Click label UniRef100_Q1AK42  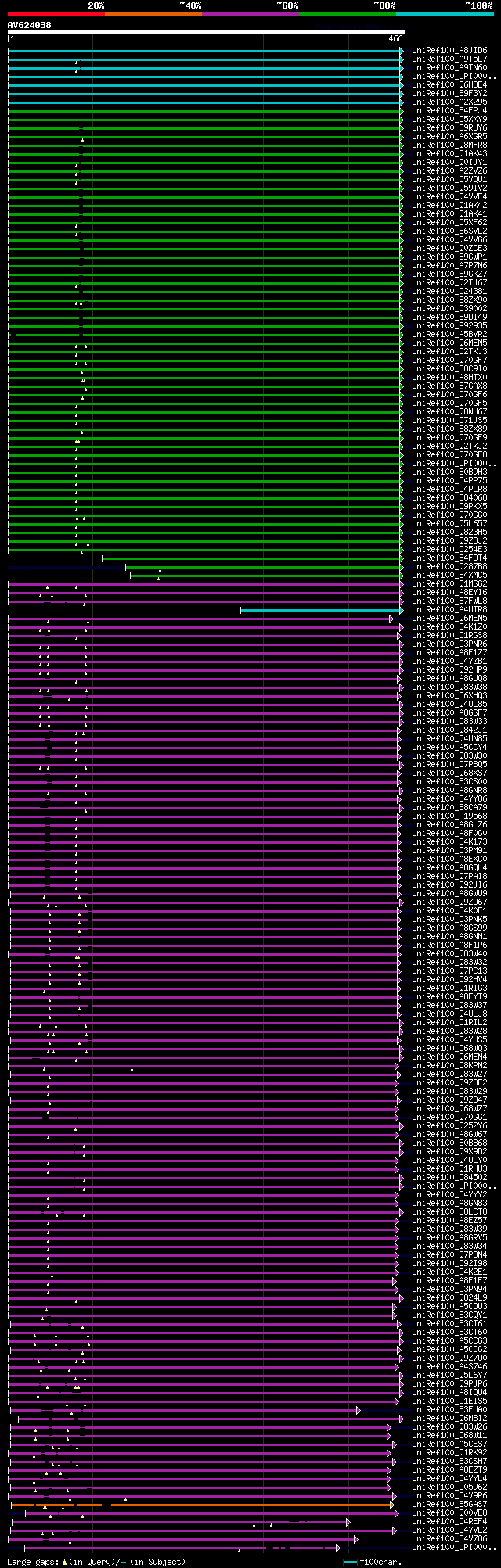pos(449,205)
